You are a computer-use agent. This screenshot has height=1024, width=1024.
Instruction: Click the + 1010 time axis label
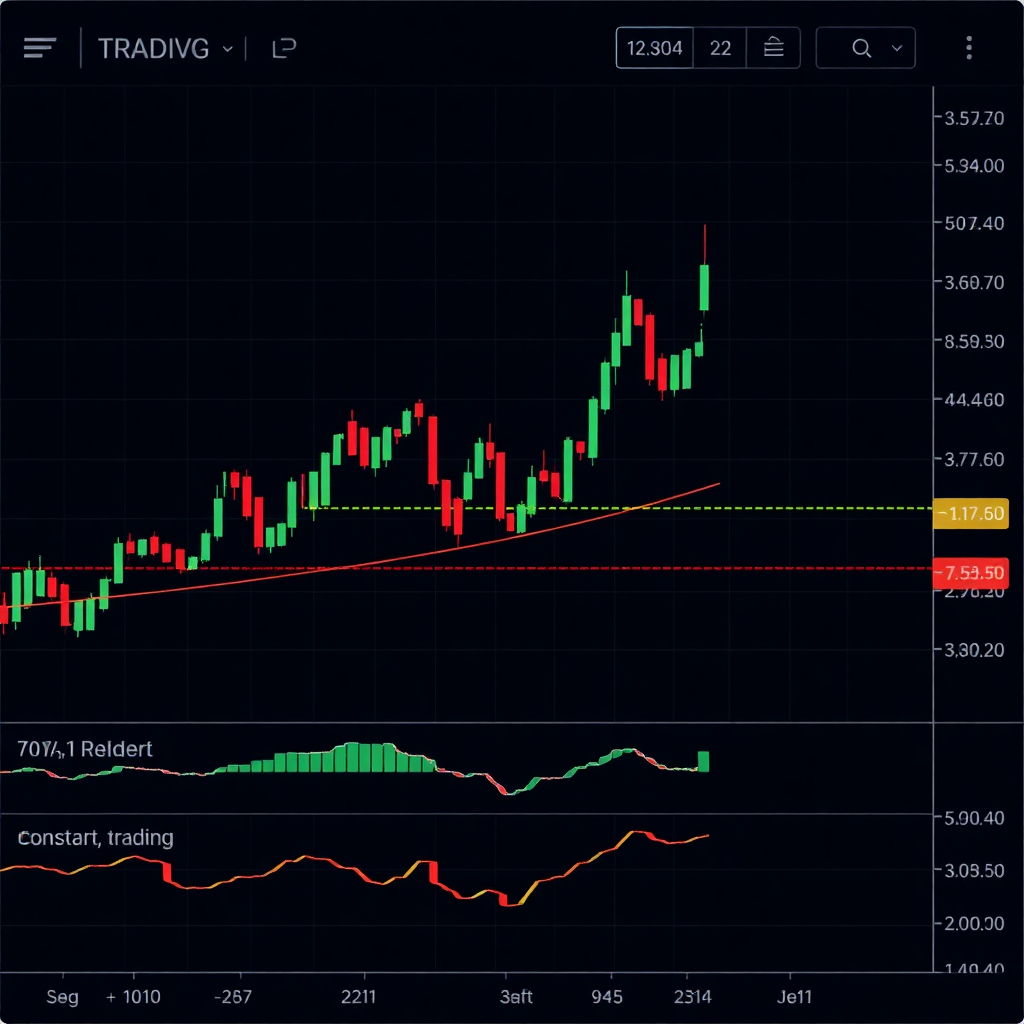133,997
